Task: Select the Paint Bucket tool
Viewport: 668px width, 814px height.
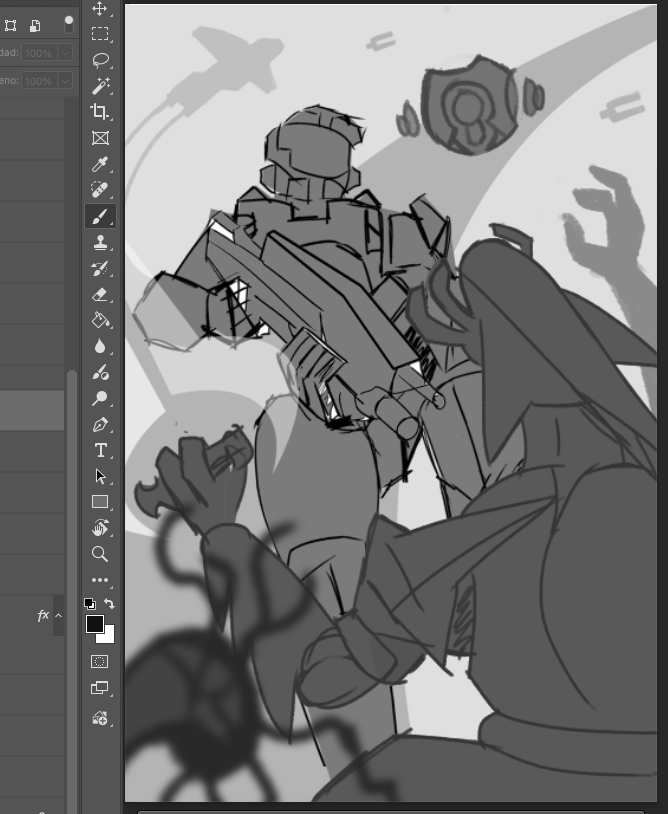Action: (100, 320)
